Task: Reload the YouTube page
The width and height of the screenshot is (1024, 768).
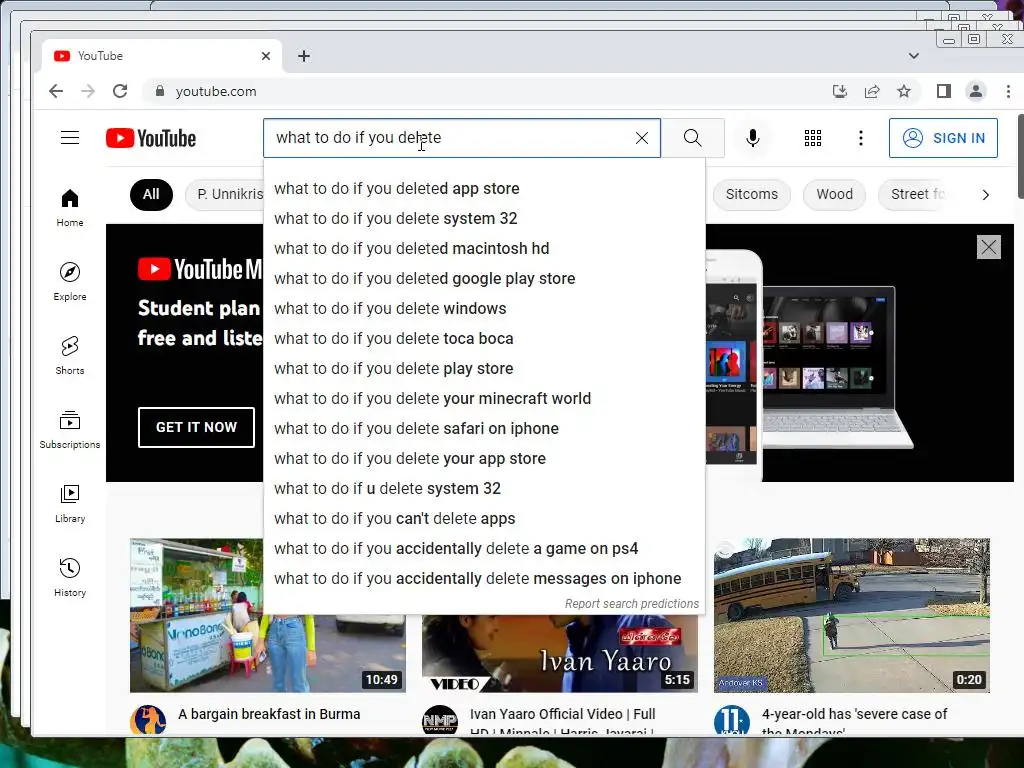Action: (120, 91)
